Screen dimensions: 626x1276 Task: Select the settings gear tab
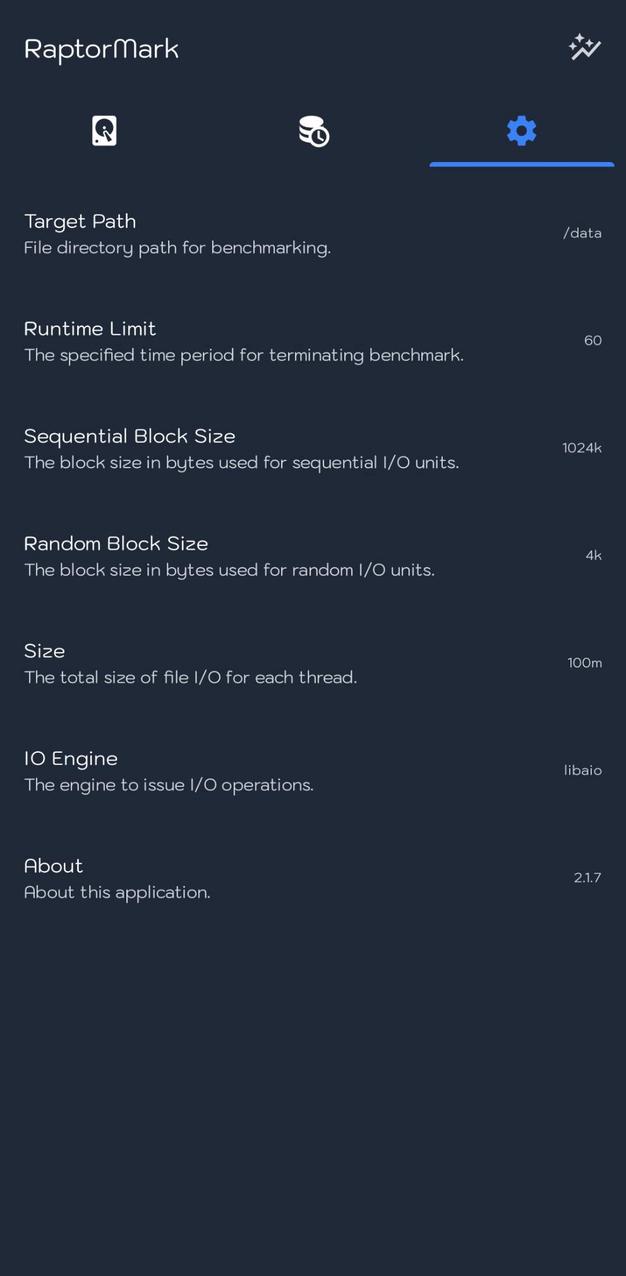[x=521, y=131]
